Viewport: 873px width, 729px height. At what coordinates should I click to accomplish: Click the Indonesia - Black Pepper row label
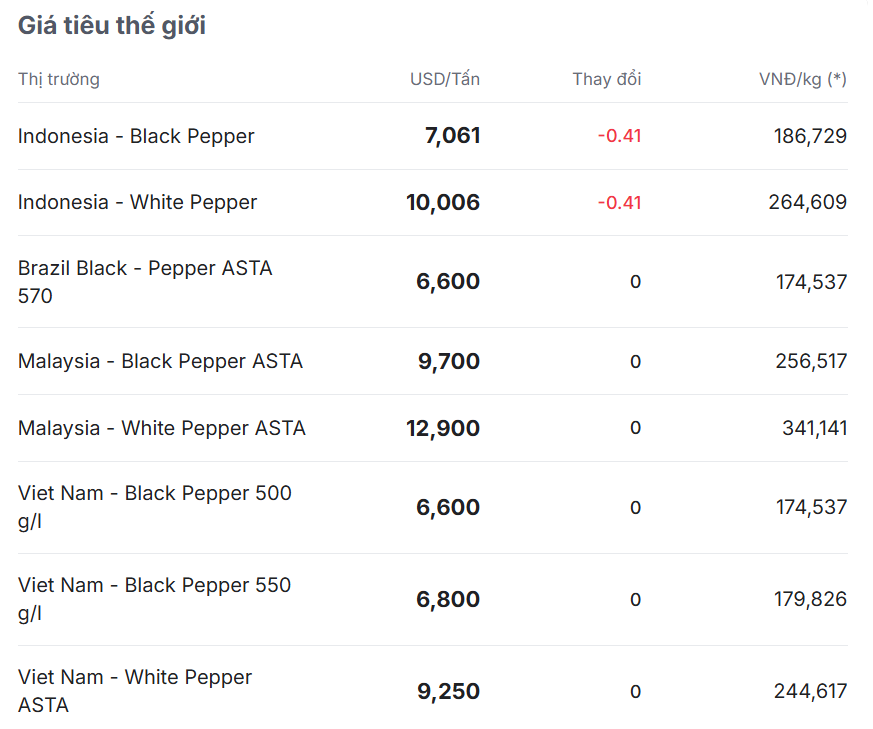pos(136,136)
